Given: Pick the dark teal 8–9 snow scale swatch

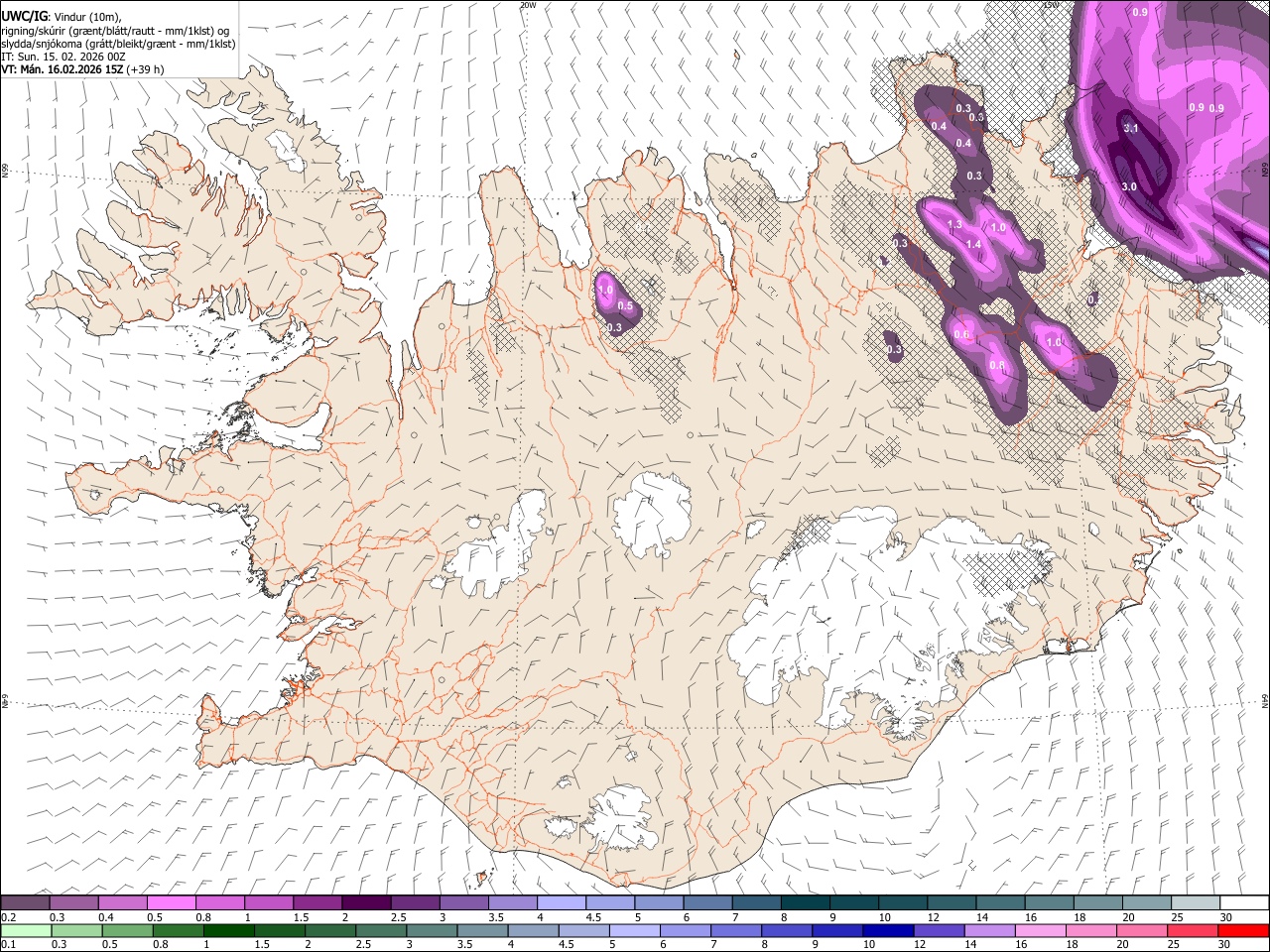Looking at the screenshot, I should tap(806, 903).
